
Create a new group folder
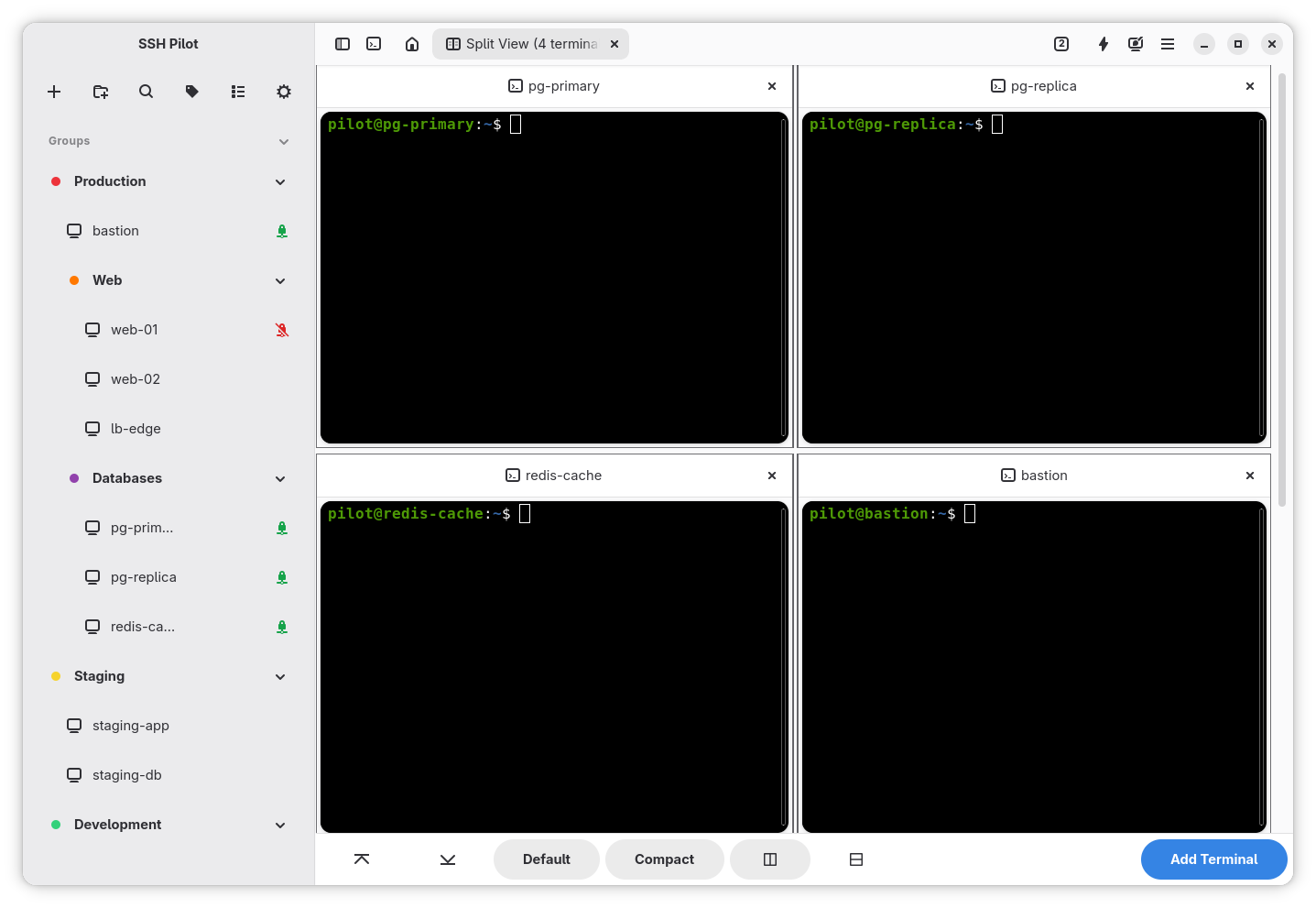(101, 92)
